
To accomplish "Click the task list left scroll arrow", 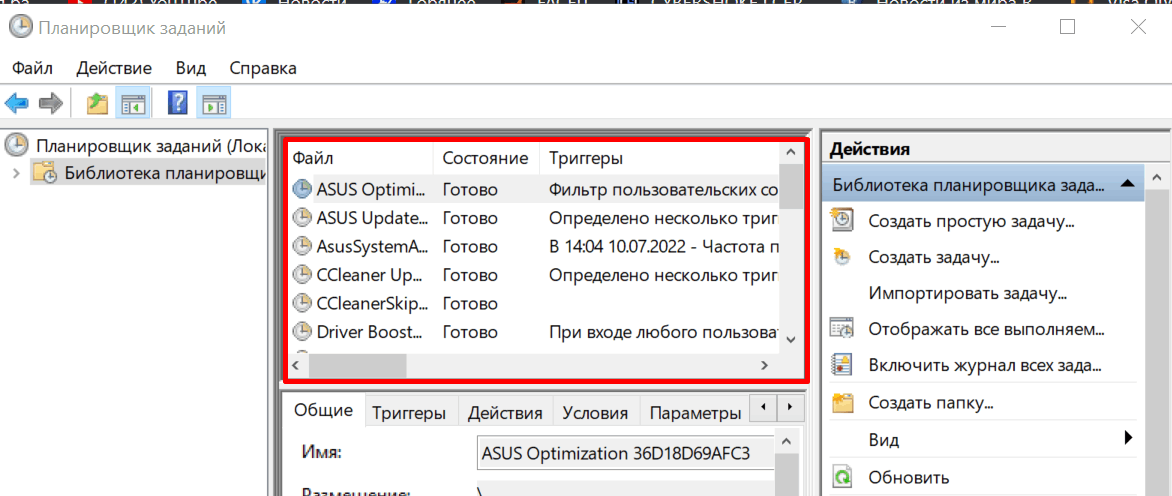I will pyautogui.click(x=296, y=365).
